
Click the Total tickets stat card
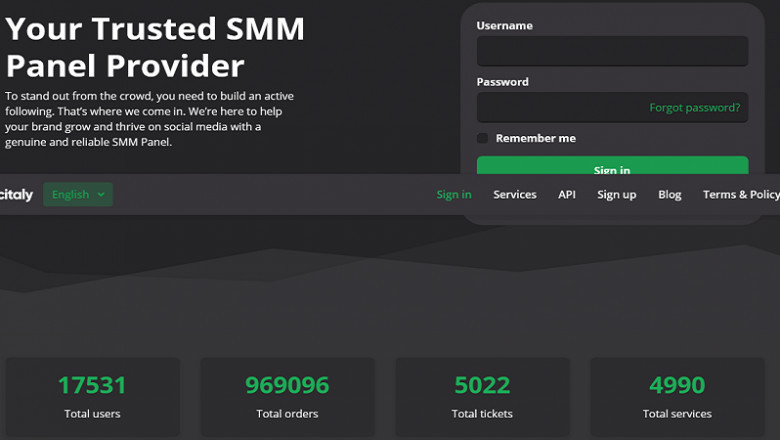pyautogui.click(x=482, y=397)
